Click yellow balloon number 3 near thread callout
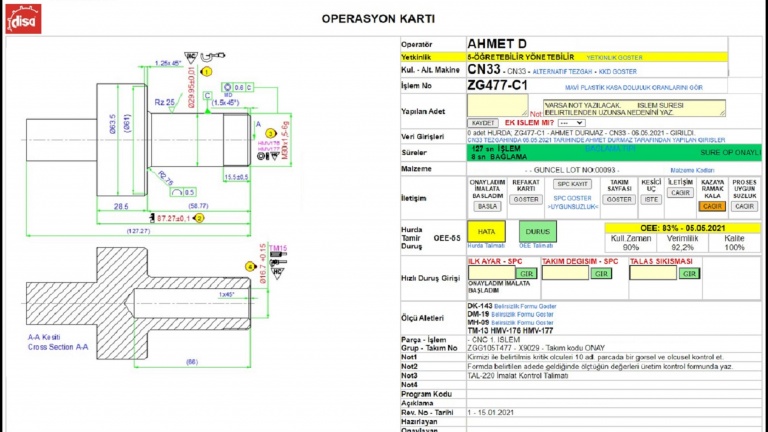Screen dimensions: 768x432 tap(270, 133)
